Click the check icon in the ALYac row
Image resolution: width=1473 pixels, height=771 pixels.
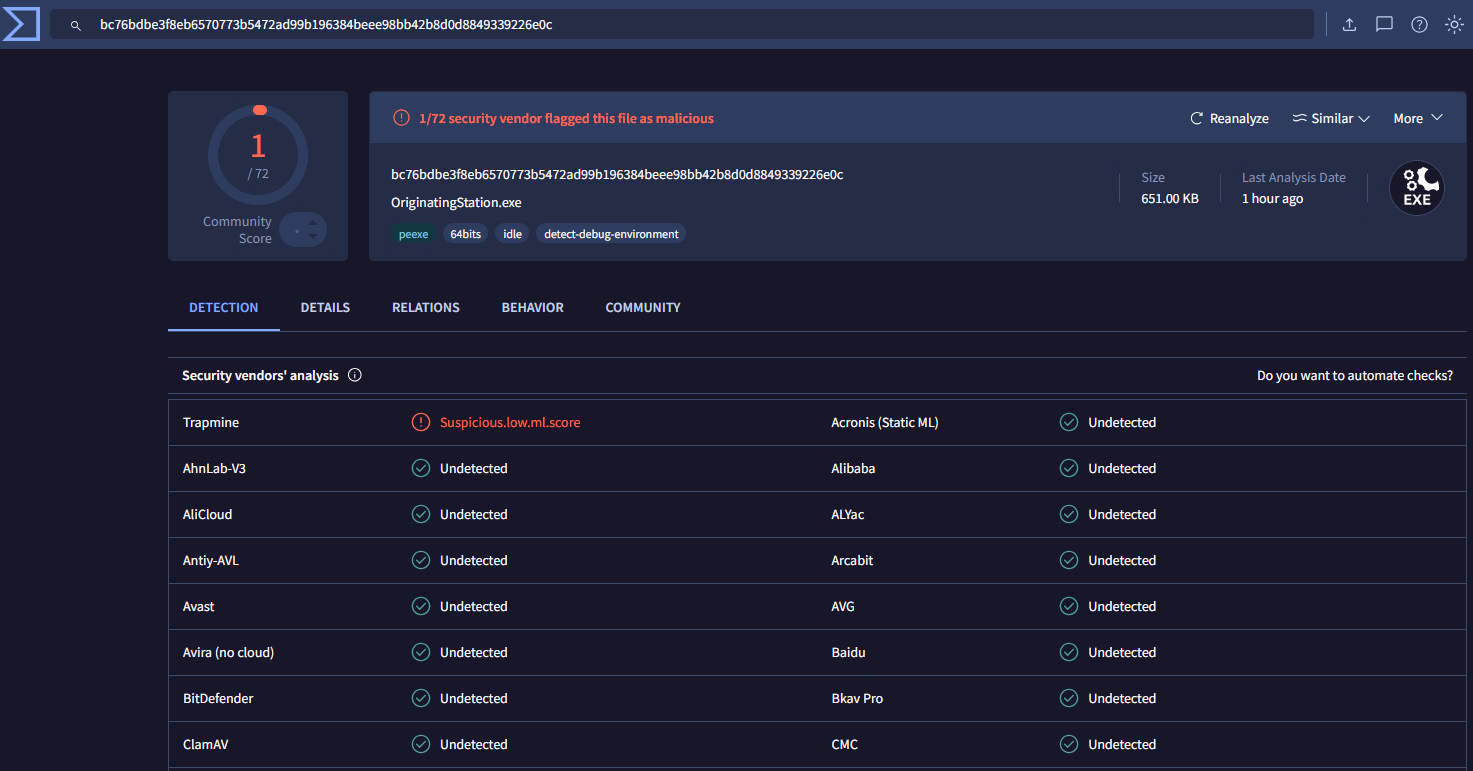coord(1069,514)
